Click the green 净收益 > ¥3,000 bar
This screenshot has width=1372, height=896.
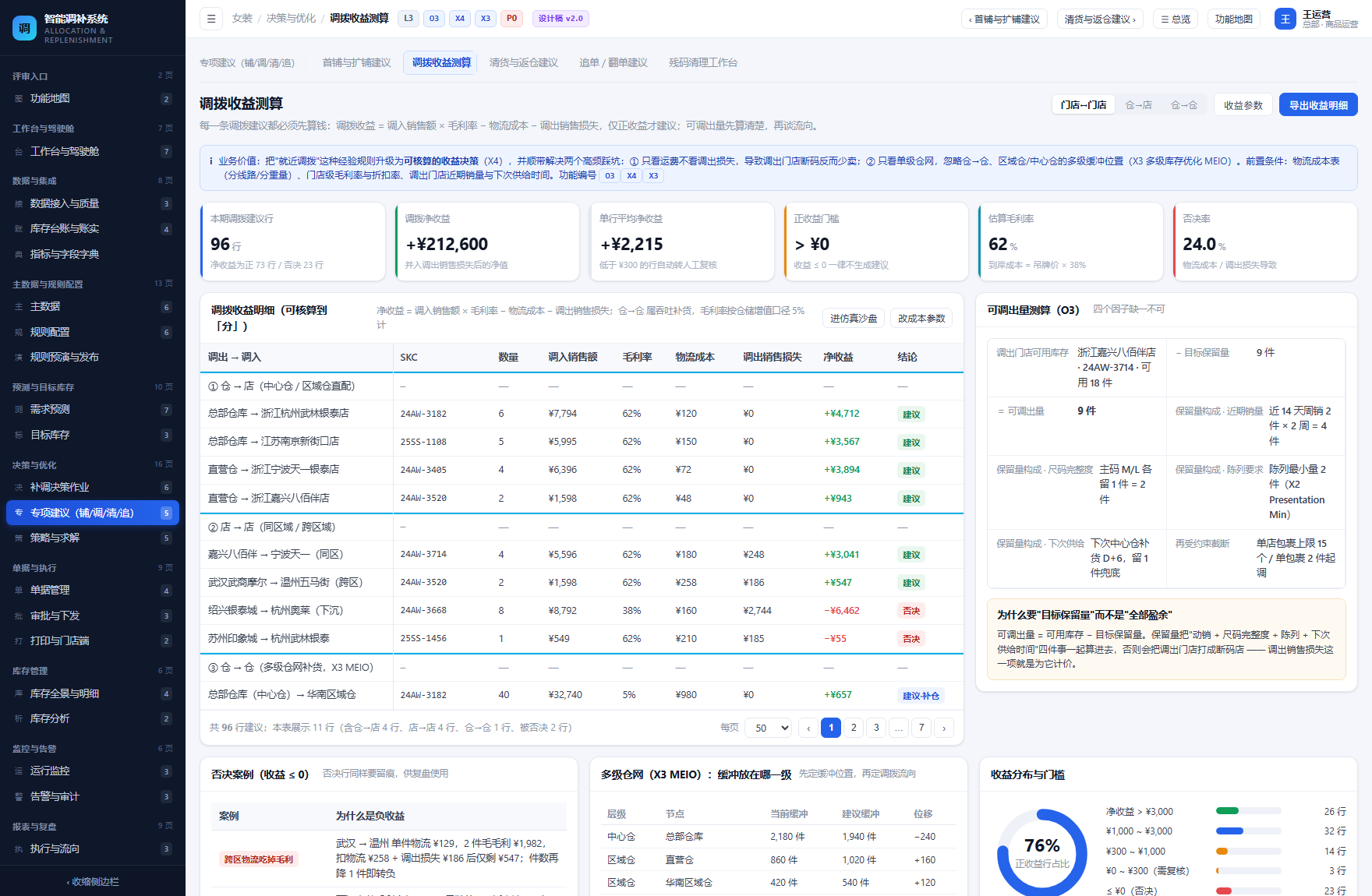(x=1227, y=811)
